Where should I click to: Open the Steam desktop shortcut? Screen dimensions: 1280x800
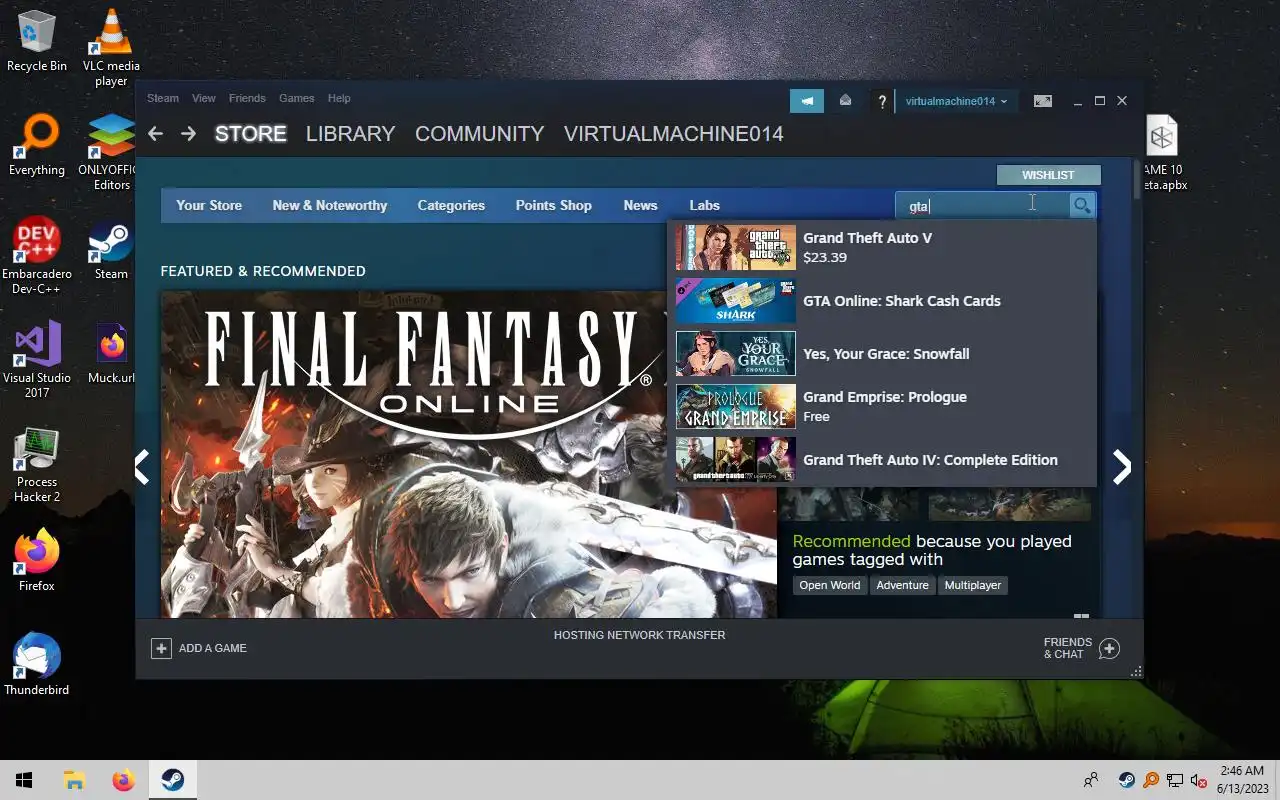point(111,250)
